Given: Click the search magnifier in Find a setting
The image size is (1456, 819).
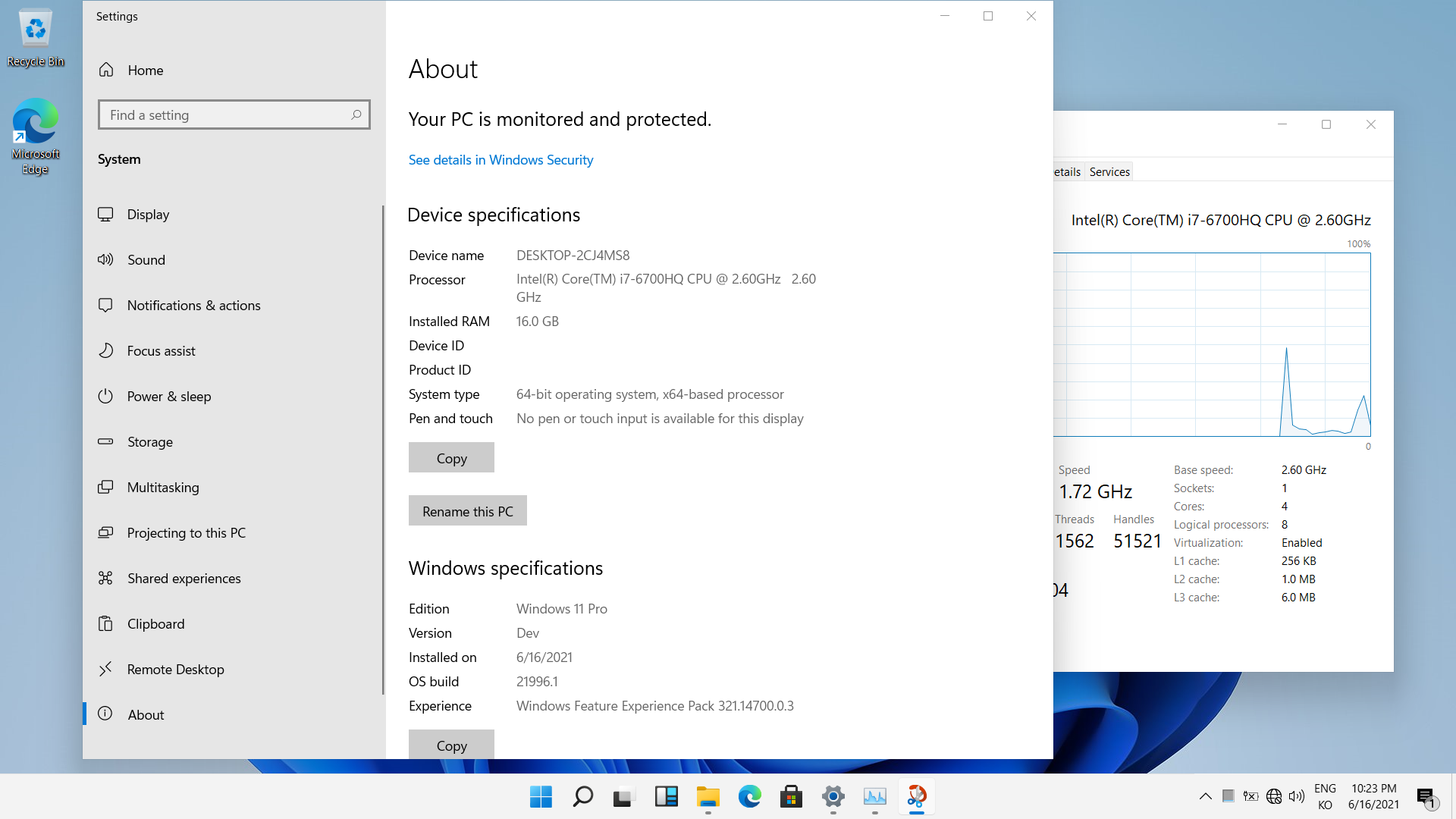Looking at the screenshot, I should click(356, 115).
